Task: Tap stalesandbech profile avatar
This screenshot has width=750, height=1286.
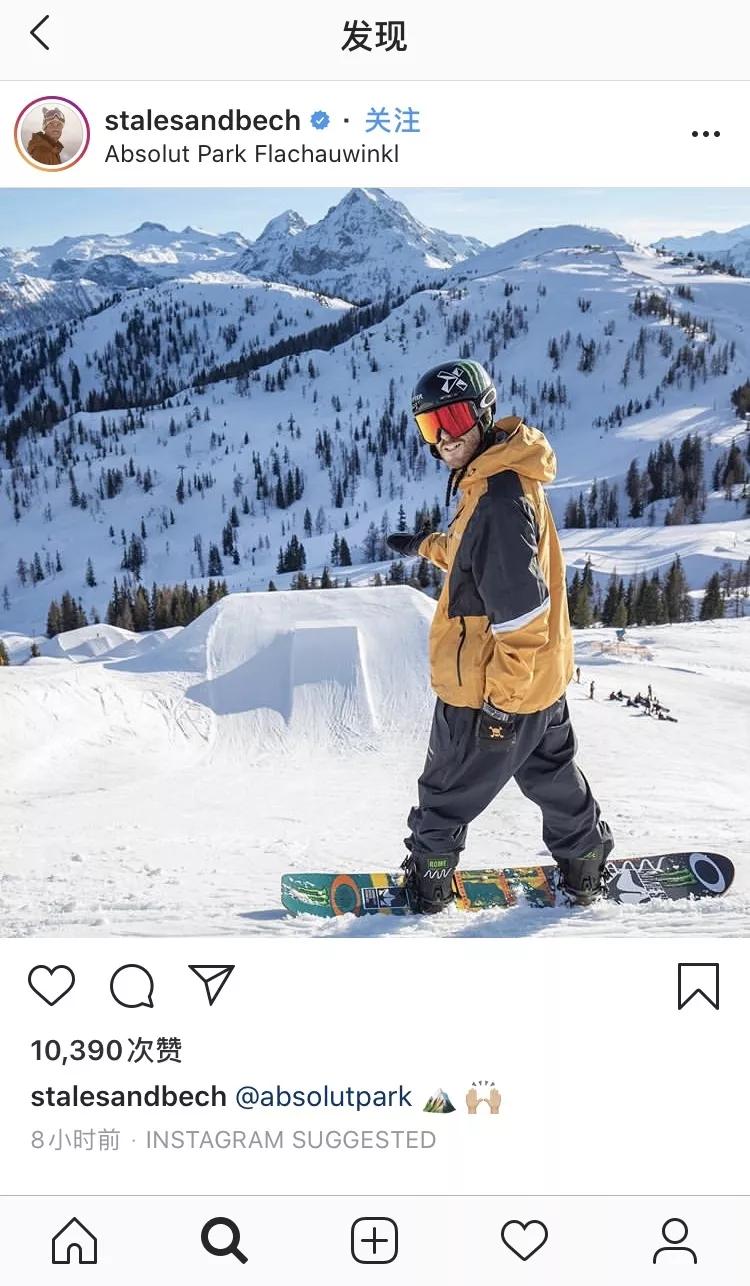Action: [52, 134]
